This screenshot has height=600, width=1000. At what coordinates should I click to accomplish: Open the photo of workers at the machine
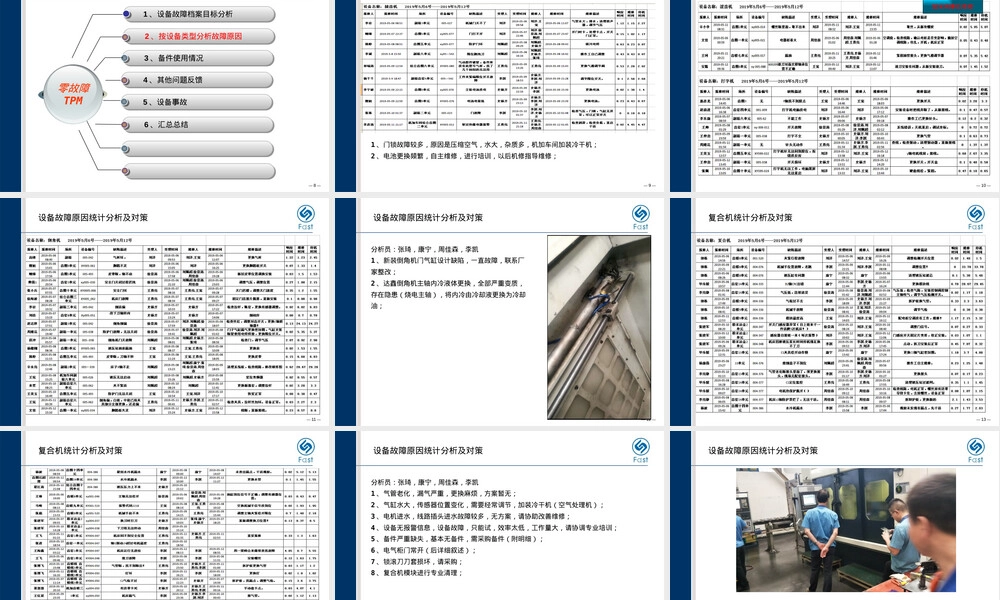[846, 530]
